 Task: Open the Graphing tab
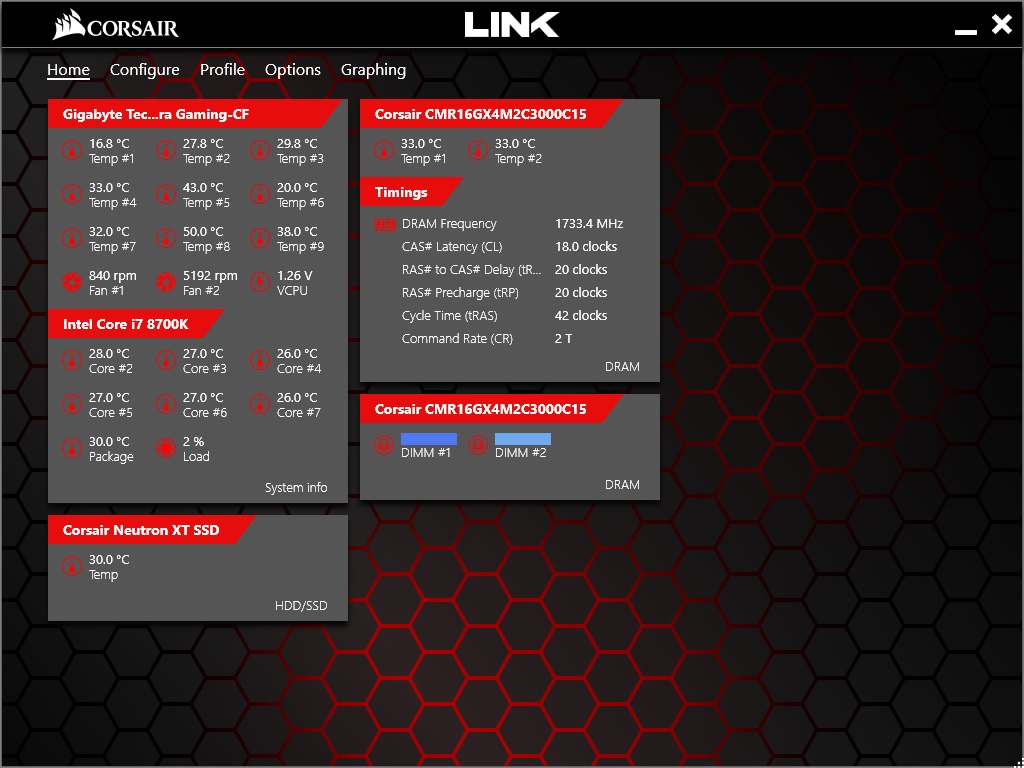point(374,70)
